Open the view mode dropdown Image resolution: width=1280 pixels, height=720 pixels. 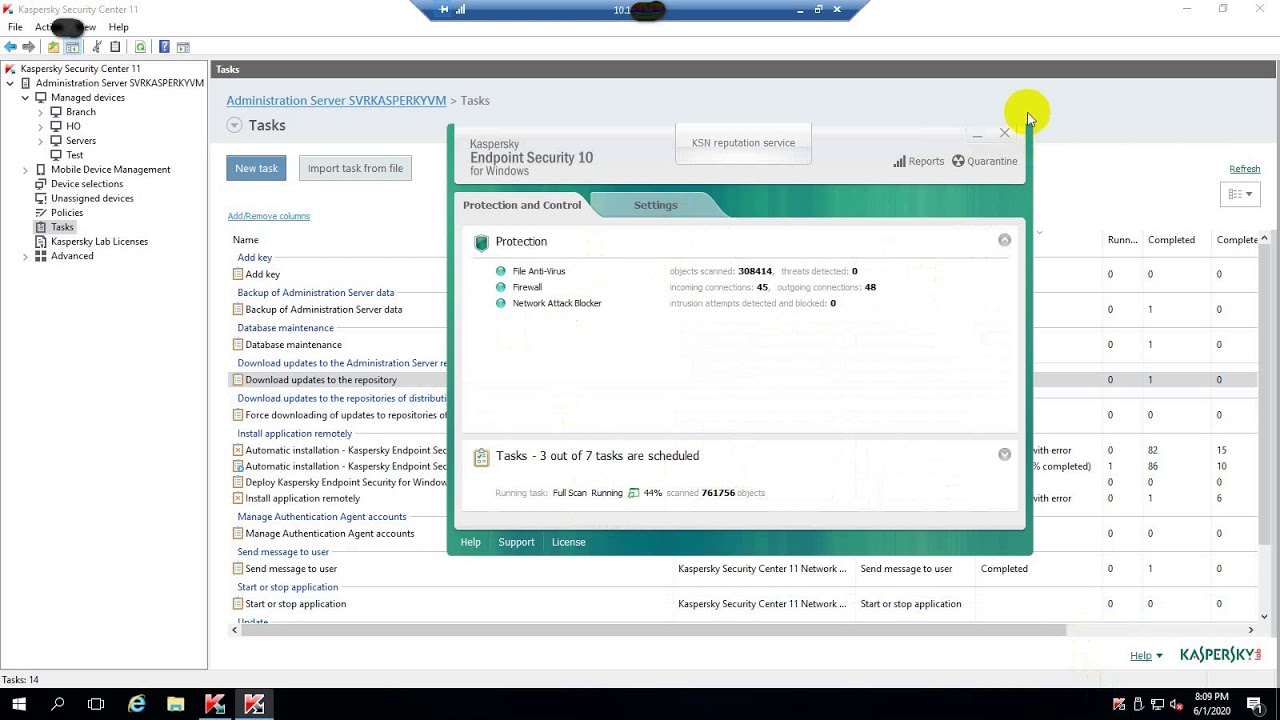(x=1240, y=194)
